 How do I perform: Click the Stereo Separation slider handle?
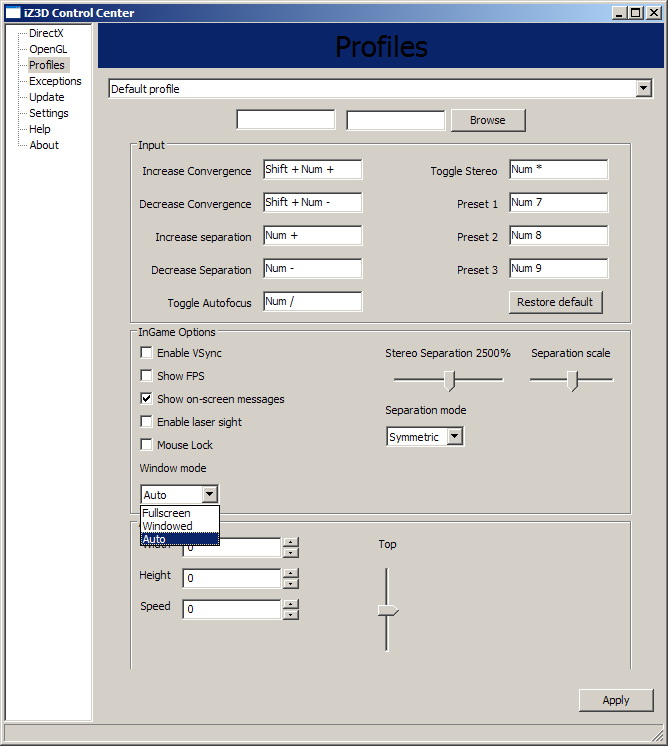pos(449,381)
